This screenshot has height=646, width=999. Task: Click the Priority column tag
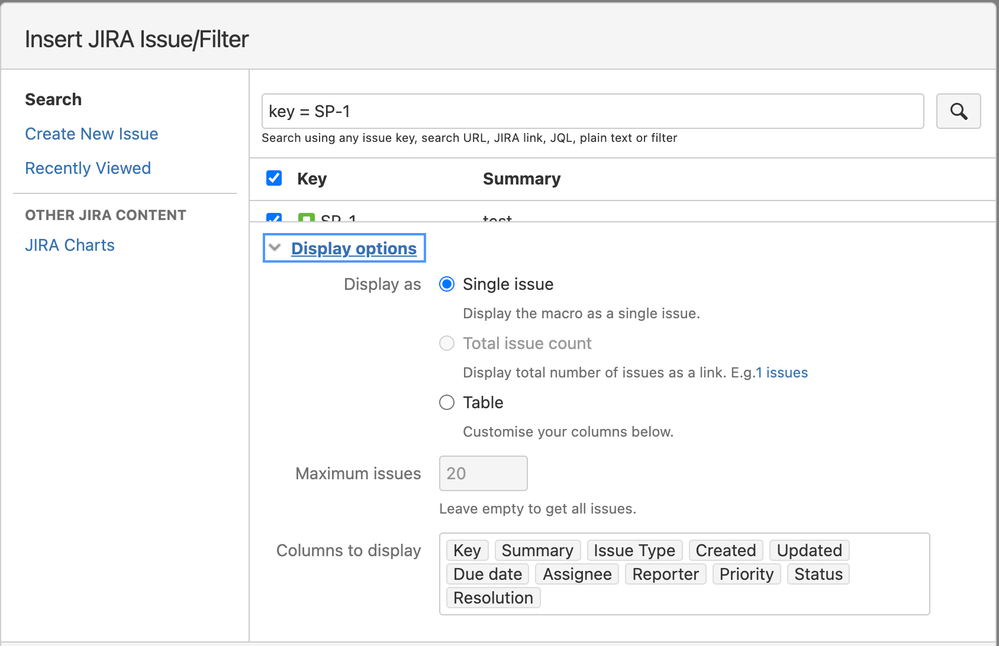[x=747, y=574]
